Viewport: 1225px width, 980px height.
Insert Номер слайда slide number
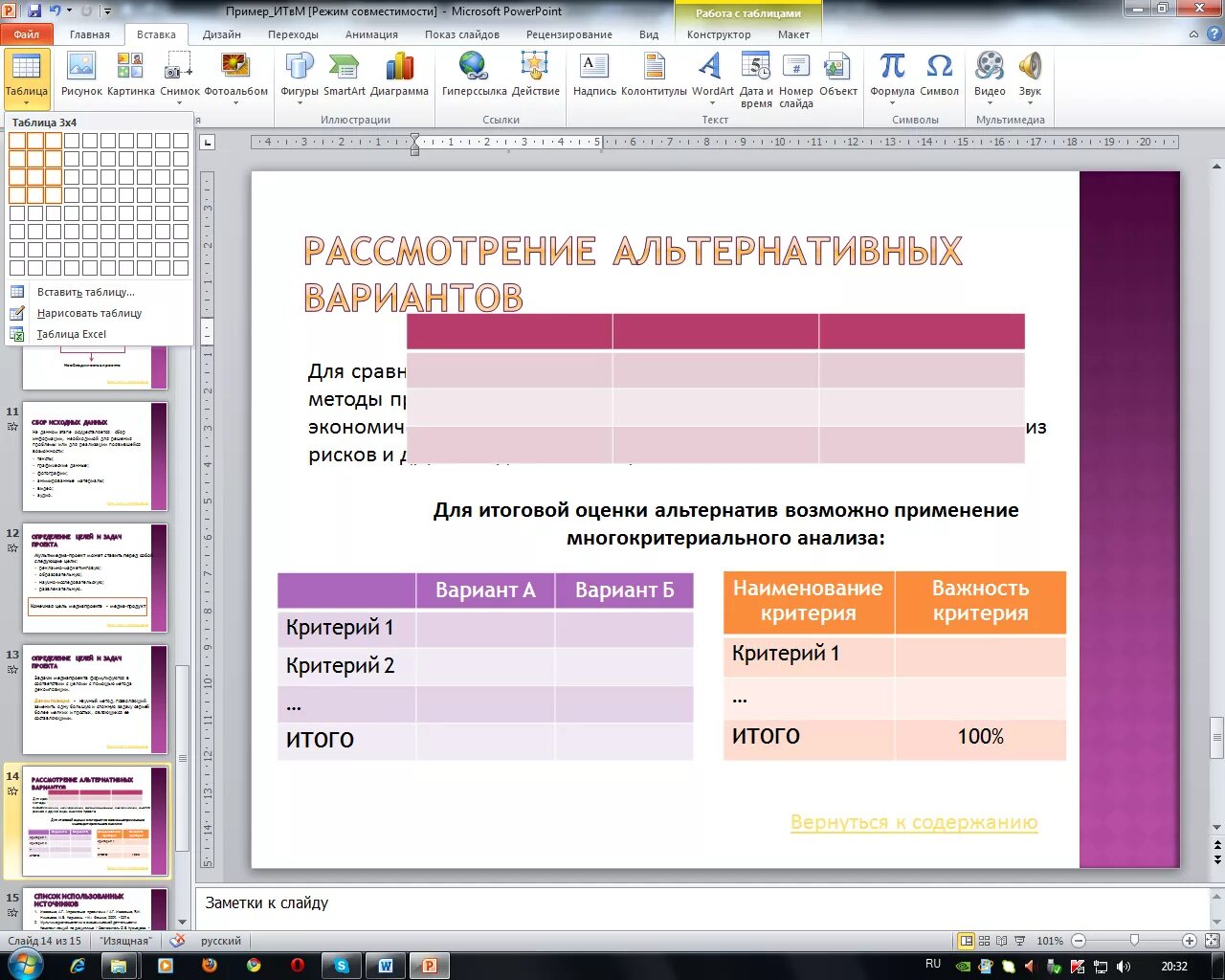point(796,80)
